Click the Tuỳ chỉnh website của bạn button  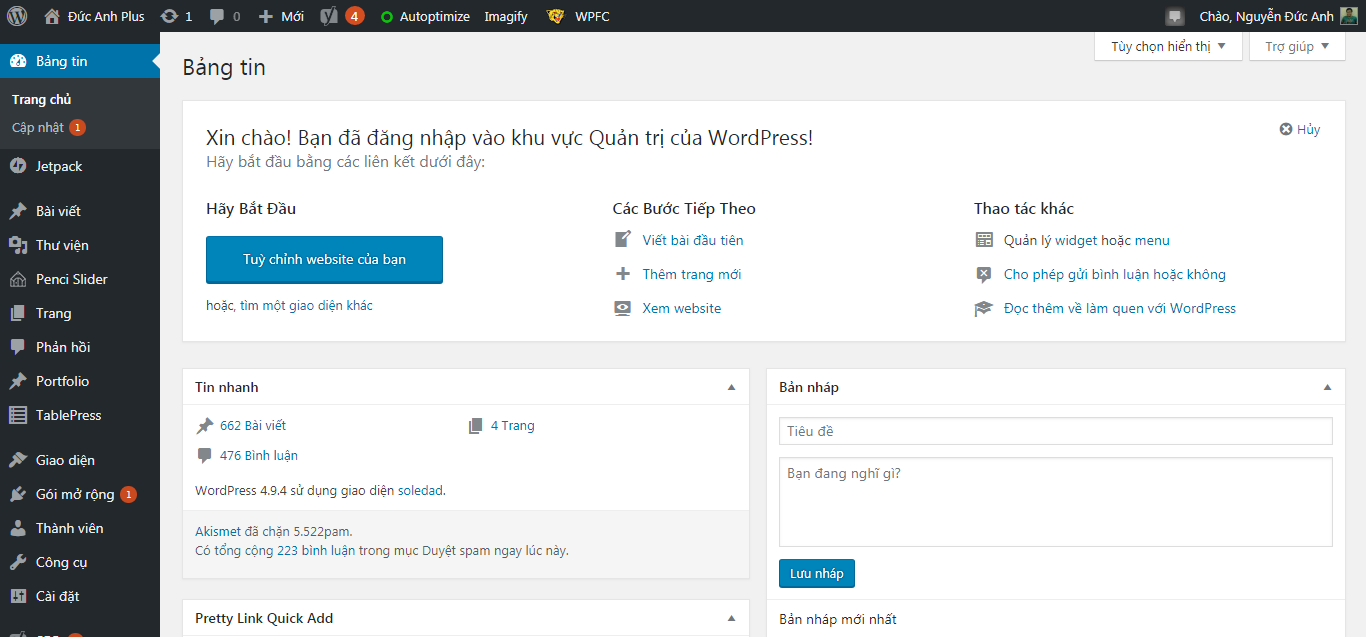coord(324,260)
